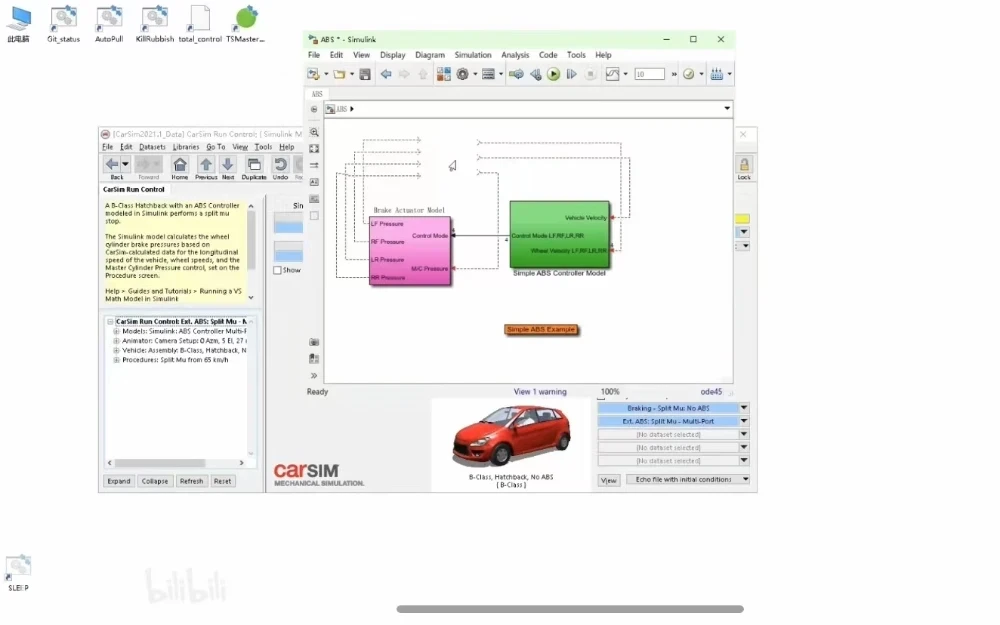Click the View 1 warning link
The height and width of the screenshot is (625, 1000).
540,392
